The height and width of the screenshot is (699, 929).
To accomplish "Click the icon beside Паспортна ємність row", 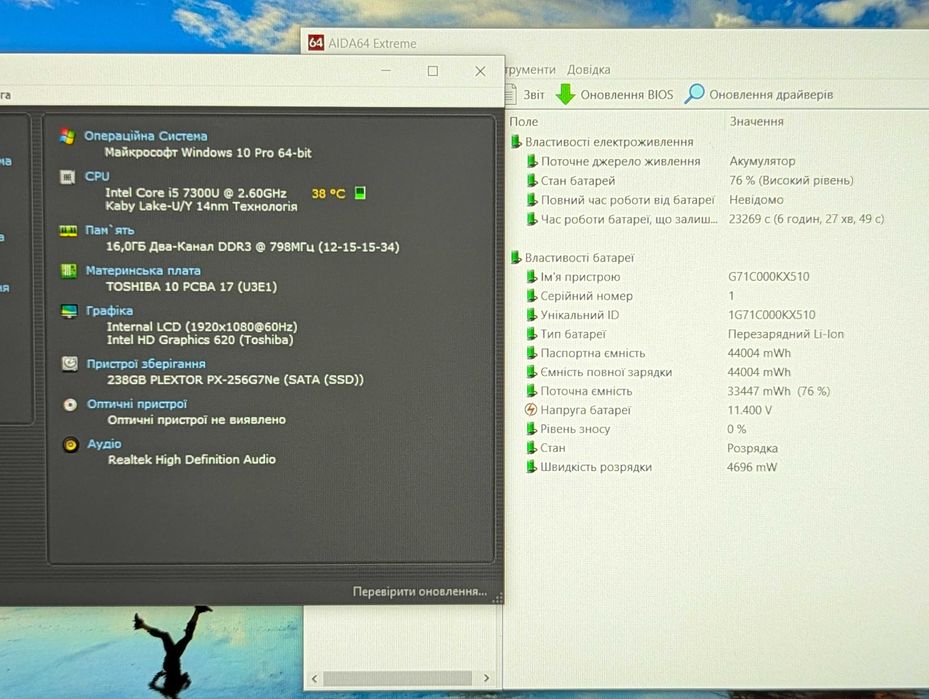I will point(531,352).
